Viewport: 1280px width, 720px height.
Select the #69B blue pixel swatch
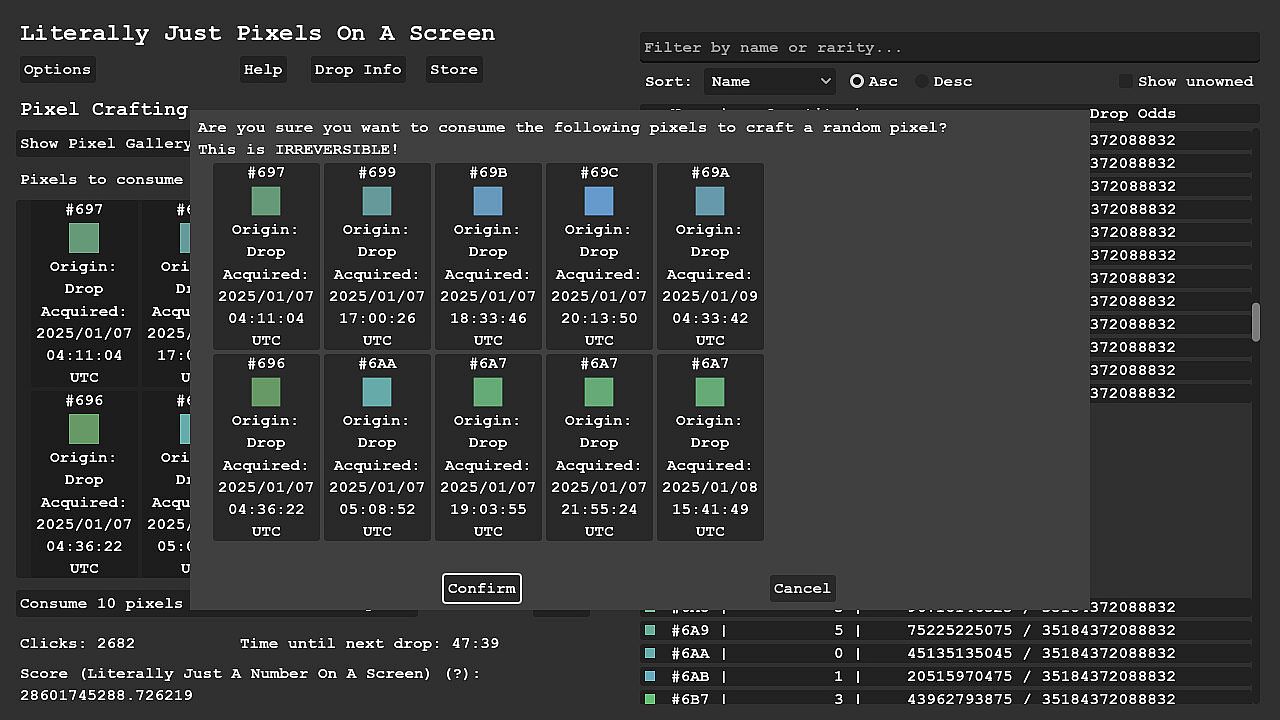coord(488,202)
